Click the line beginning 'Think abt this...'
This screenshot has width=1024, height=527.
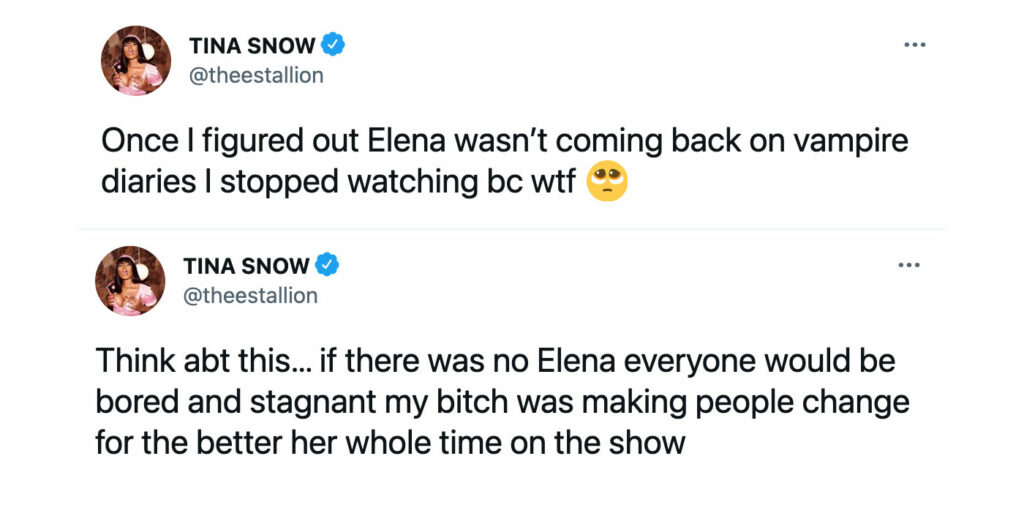[x=496, y=361]
